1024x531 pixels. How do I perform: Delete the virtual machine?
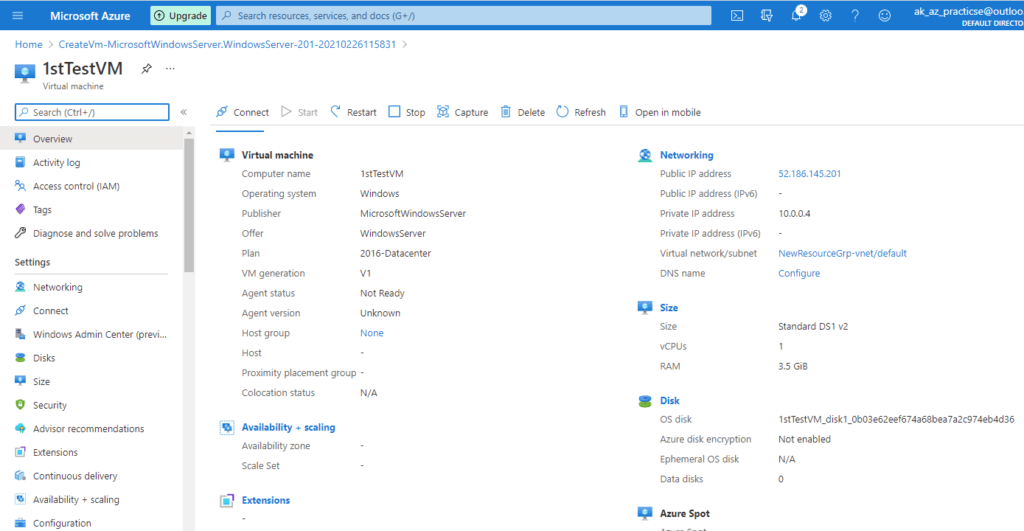(522, 112)
